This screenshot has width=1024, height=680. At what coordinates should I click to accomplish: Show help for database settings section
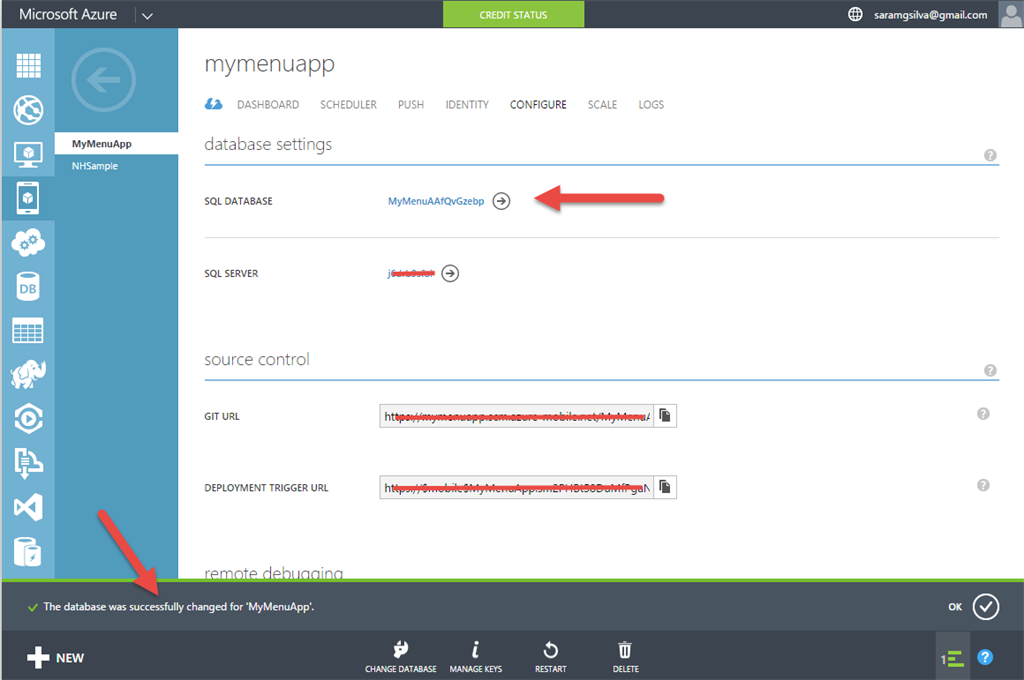(990, 155)
